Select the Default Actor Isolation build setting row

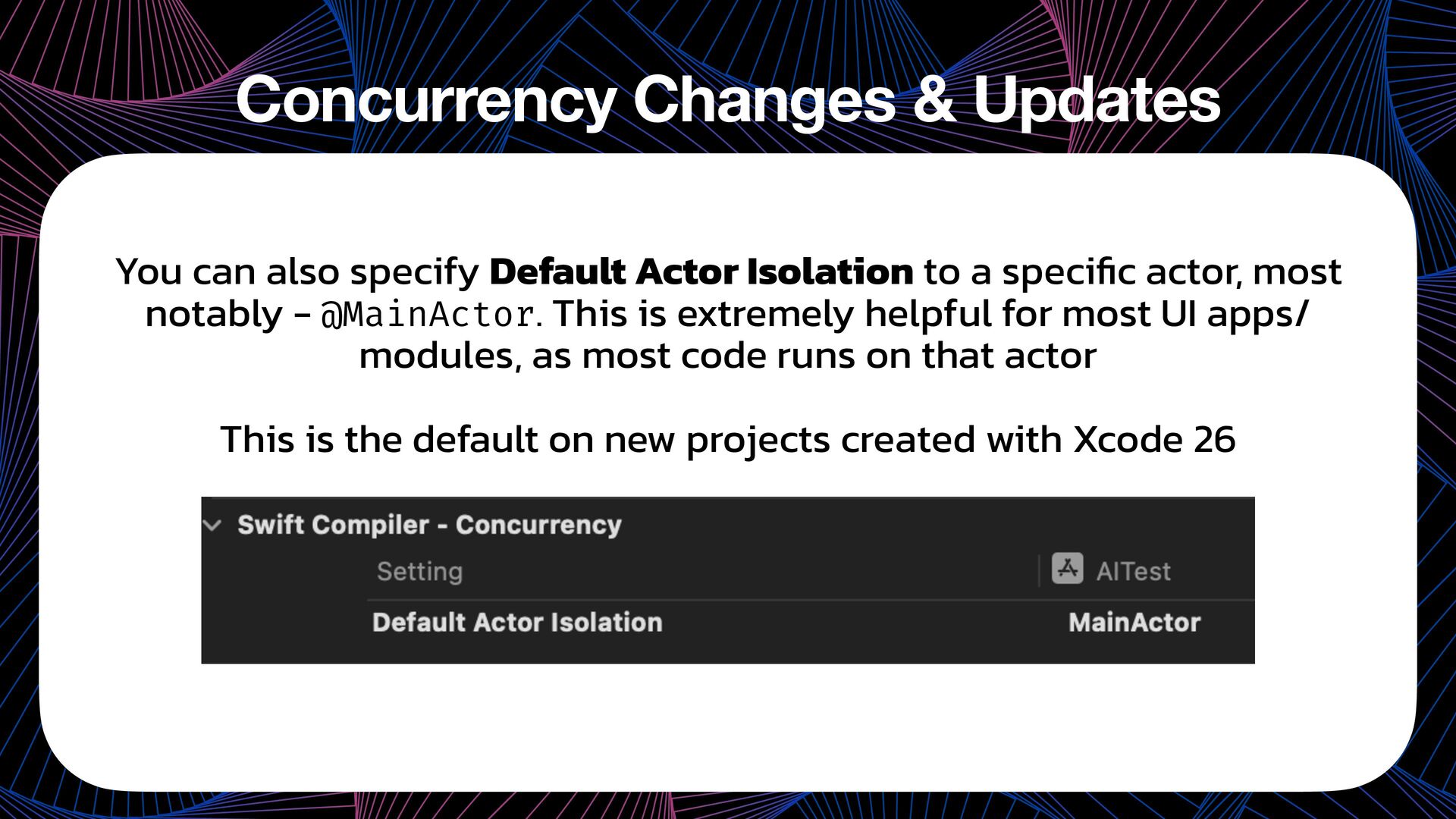[x=811, y=623]
